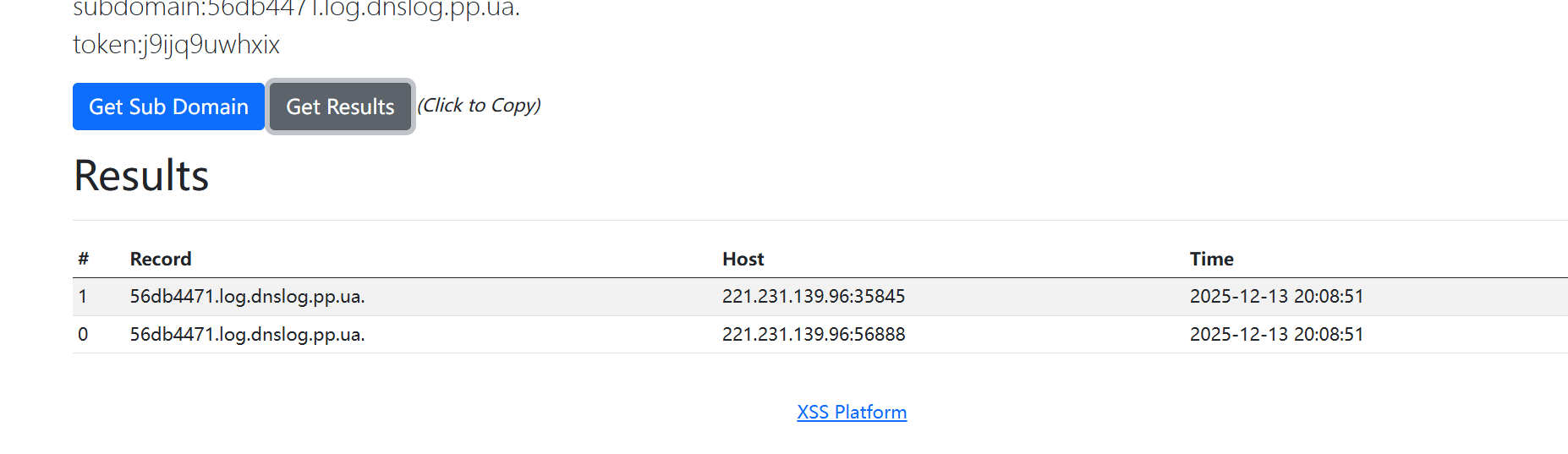Click the timestamp in row 0
The image size is (1568, 454).
pos(1276,335)
